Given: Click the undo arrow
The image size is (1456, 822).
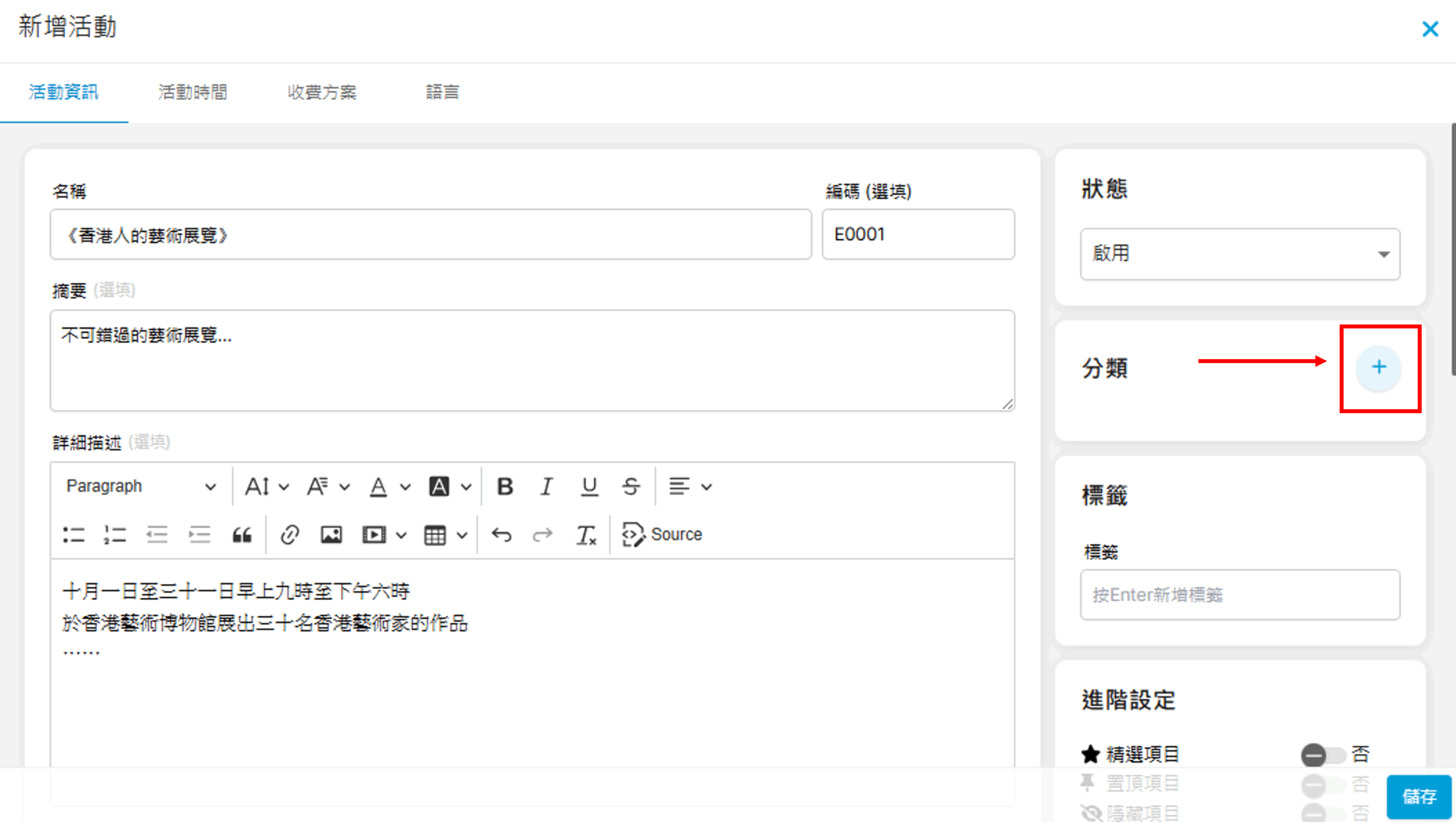Looking at the screenshot, I should point(502,535).
